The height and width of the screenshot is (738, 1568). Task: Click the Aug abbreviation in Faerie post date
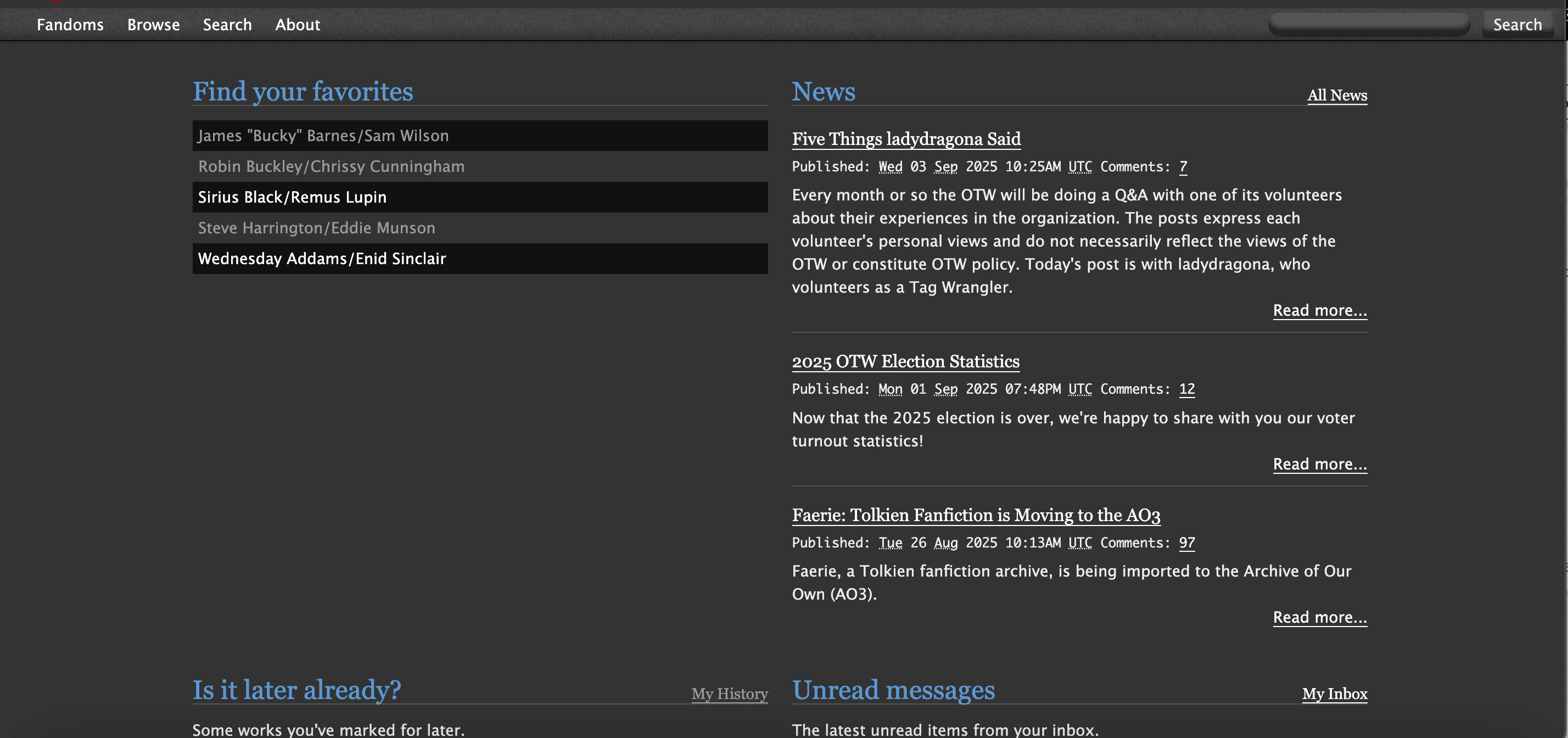tap(945, 543)
